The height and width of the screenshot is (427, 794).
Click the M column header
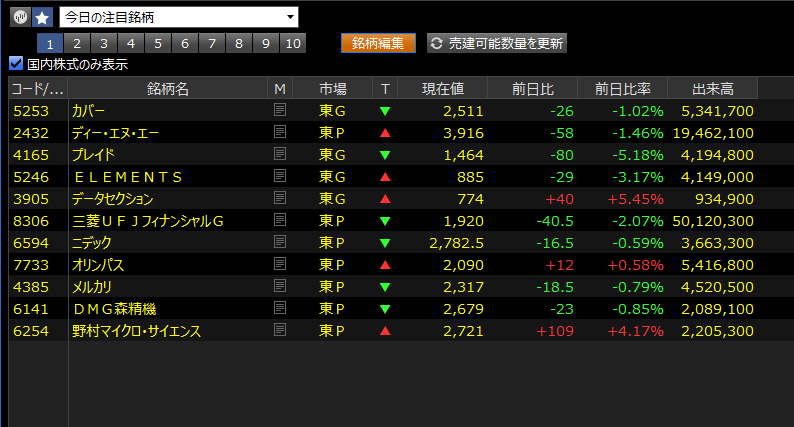[280, 89]
